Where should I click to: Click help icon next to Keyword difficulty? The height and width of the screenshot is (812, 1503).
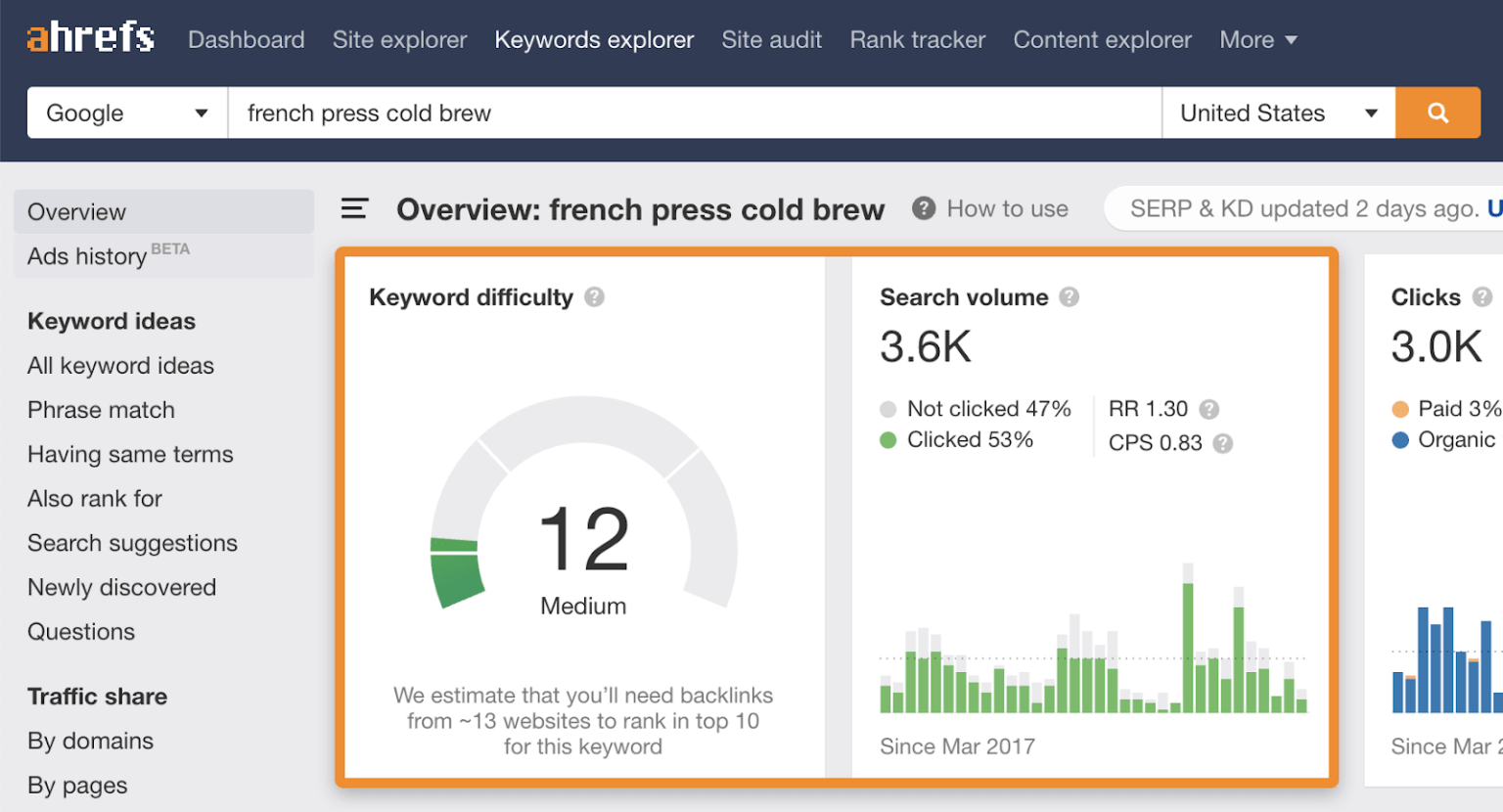pos(594,297)
